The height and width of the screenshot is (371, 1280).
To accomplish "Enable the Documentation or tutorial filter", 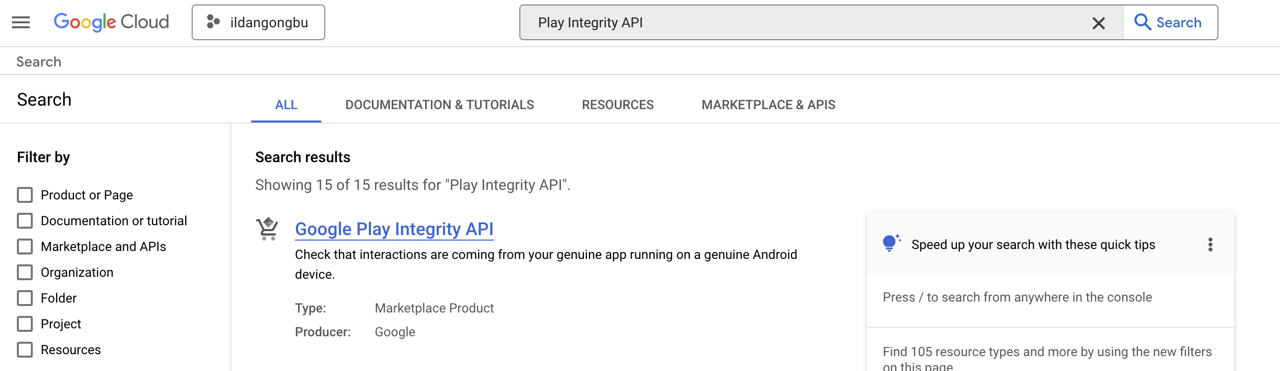I will [25, 221].
